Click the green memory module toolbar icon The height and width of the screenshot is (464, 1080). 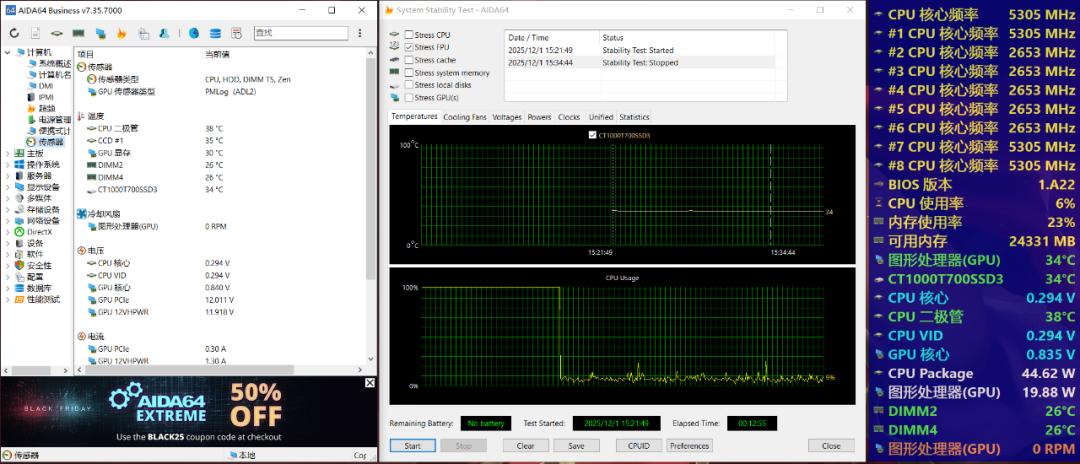(x=78, y=33)
